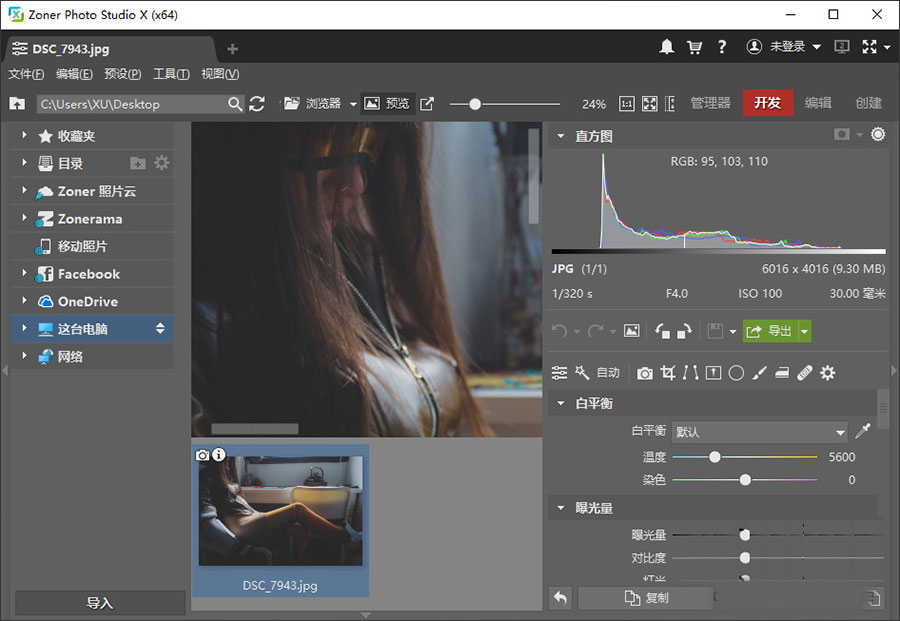Switch to the Develop 开发 module

coord(768,103)
